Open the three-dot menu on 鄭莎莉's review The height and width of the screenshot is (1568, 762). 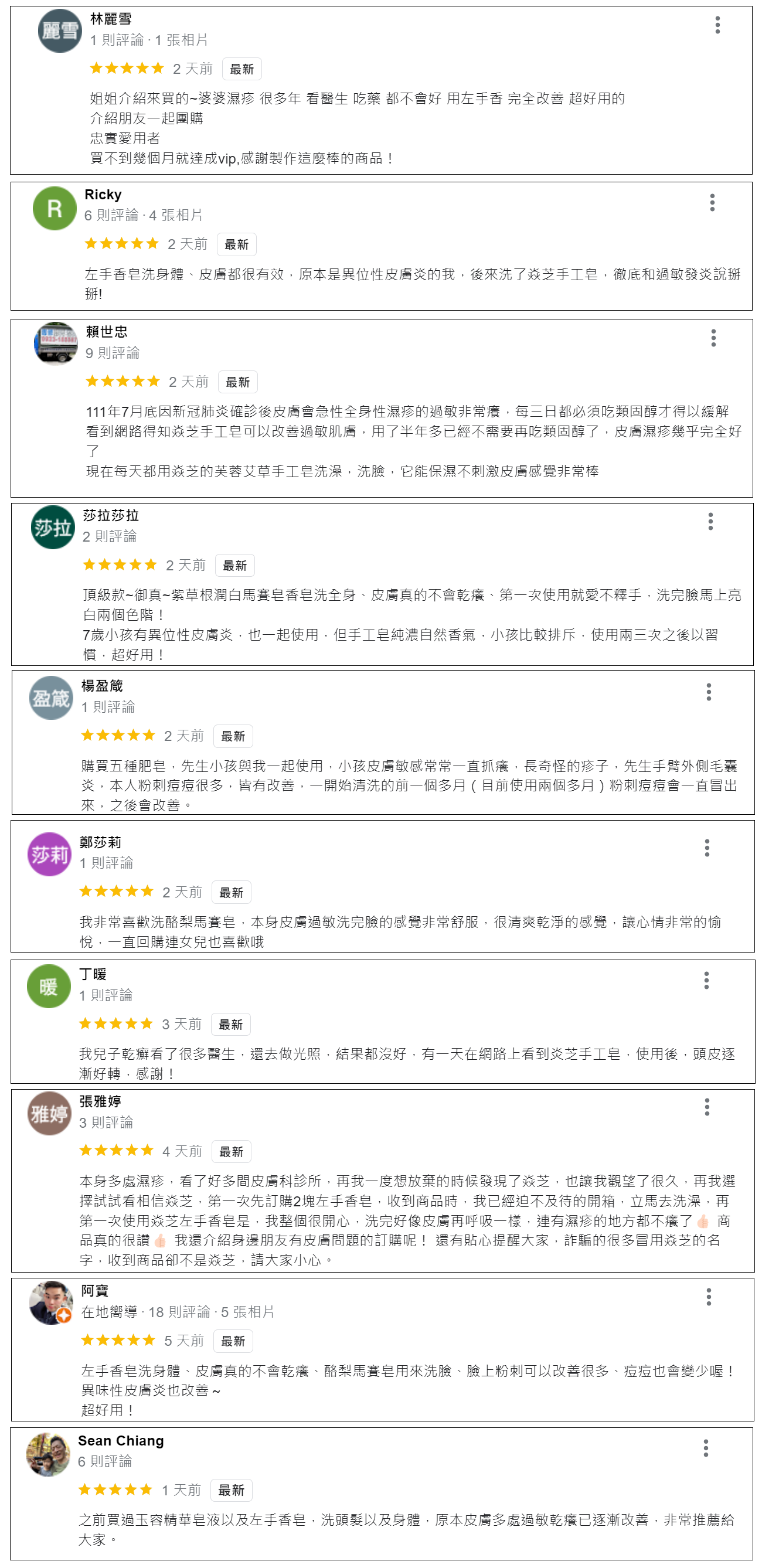(x=707, y=847)
